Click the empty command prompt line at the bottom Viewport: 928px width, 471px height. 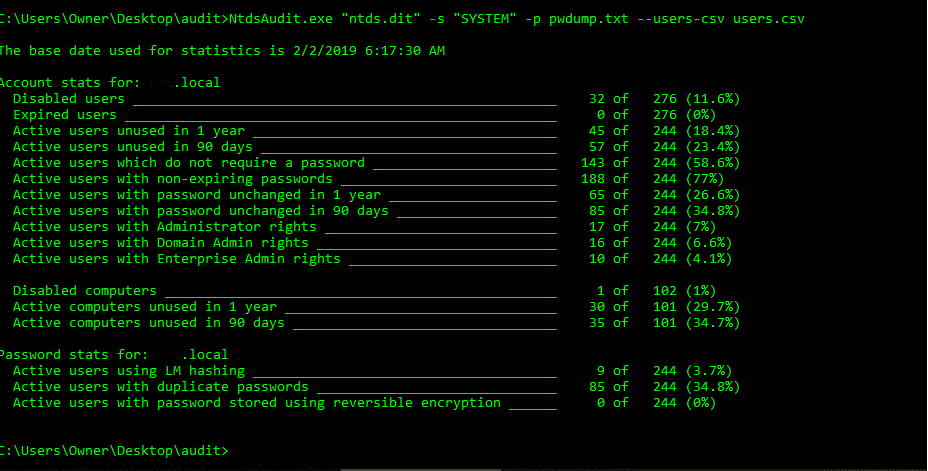click(x=114, y=451)
